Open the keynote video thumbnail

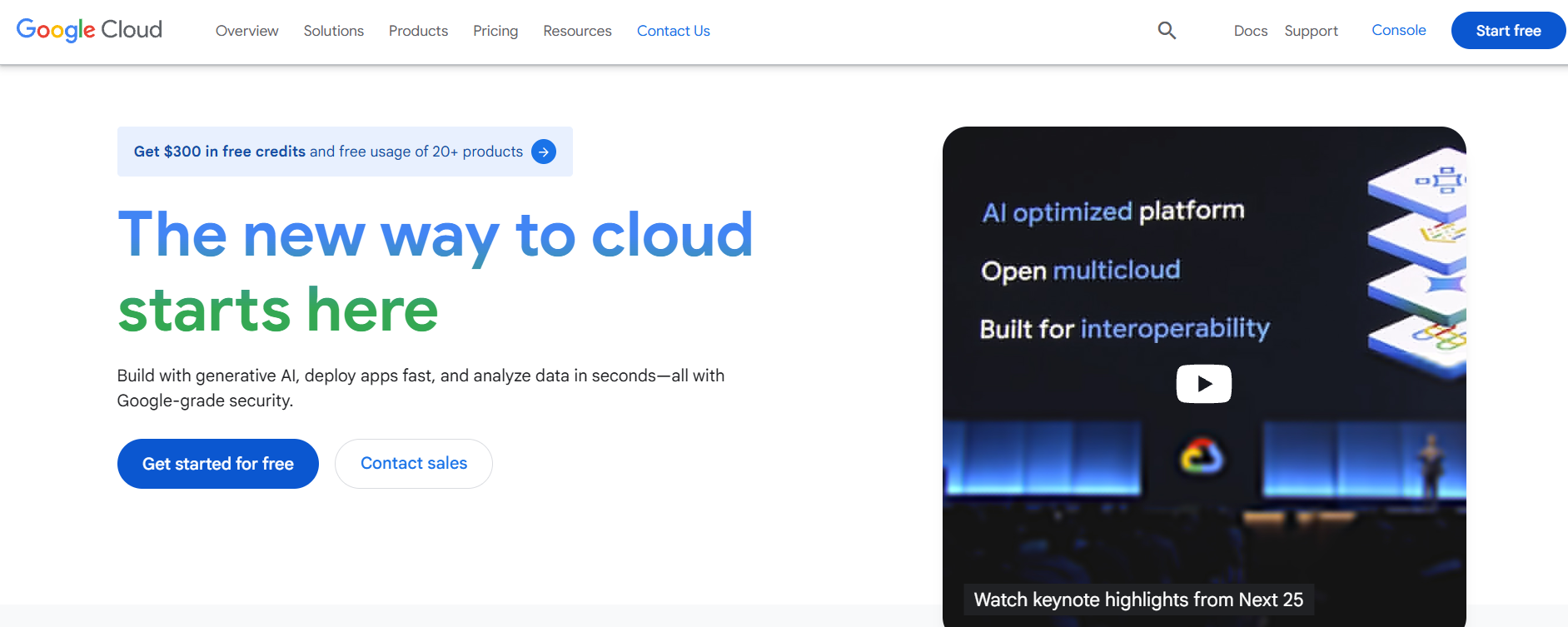[1204, 376]
